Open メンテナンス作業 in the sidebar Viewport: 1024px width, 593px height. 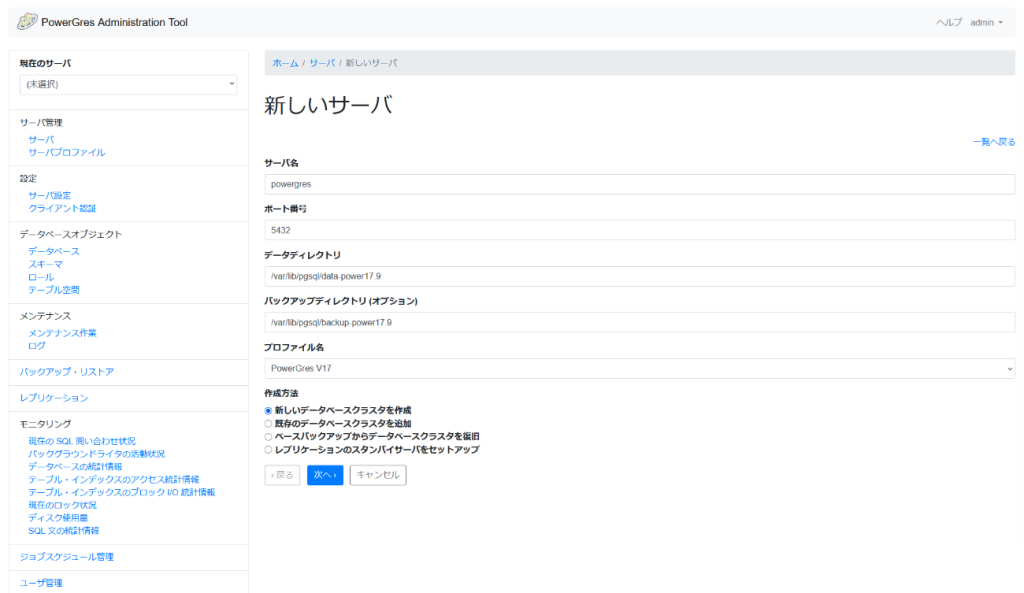pyautogui.click(x=62, y=333)
